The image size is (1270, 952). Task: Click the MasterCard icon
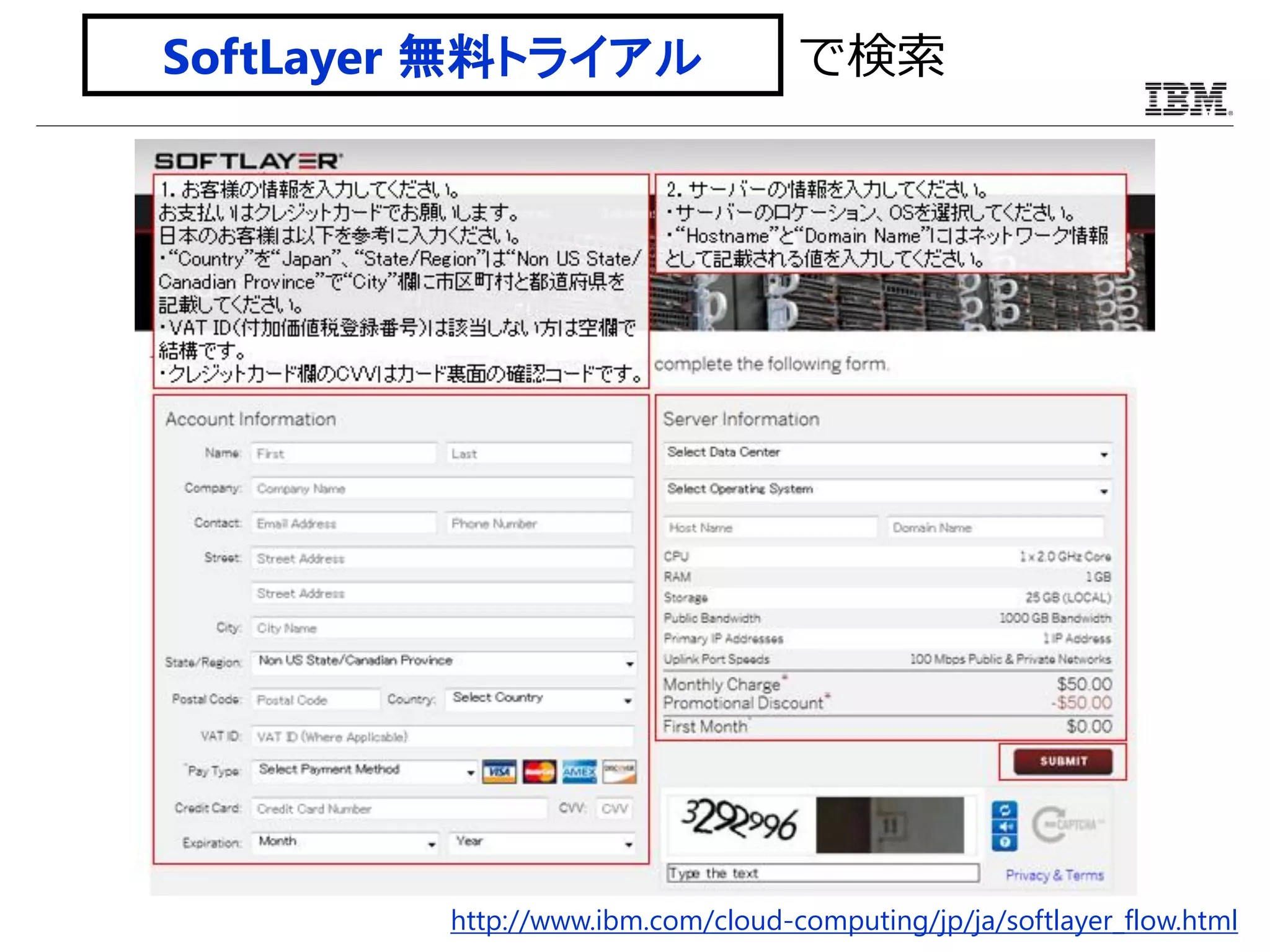click(x=540, y=772)
